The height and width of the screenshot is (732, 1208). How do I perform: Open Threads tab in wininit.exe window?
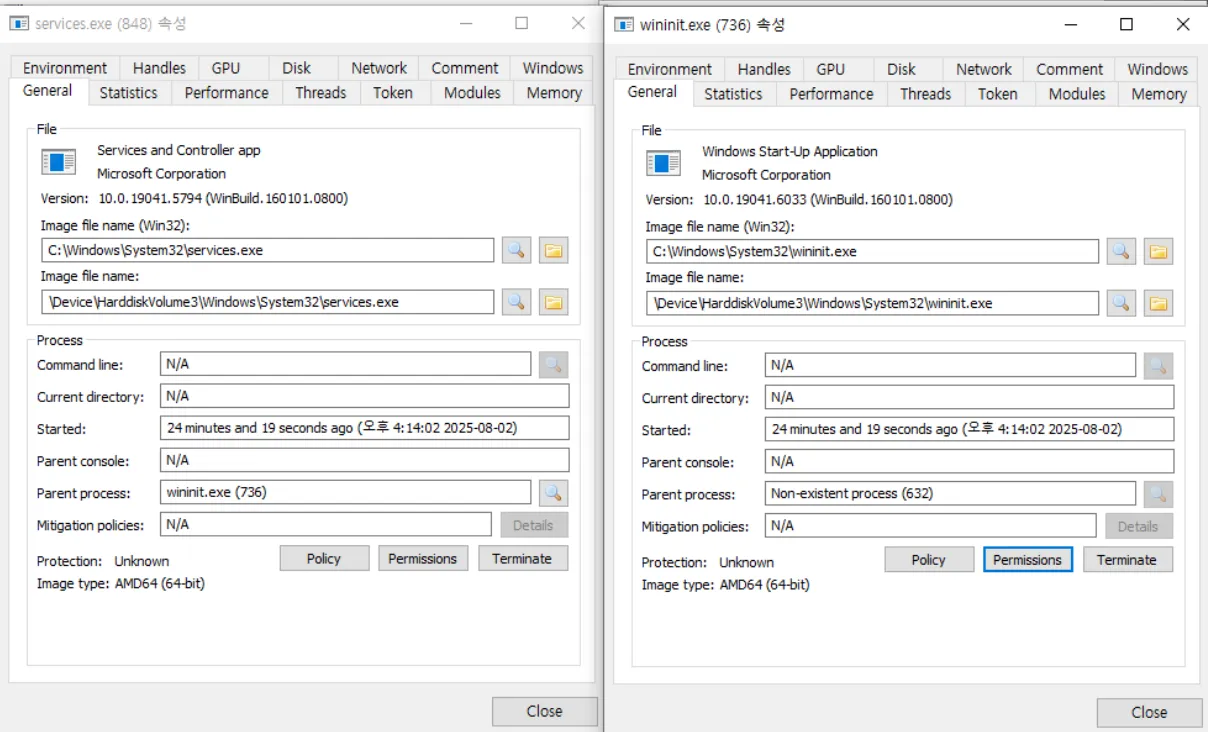point(925,93)
